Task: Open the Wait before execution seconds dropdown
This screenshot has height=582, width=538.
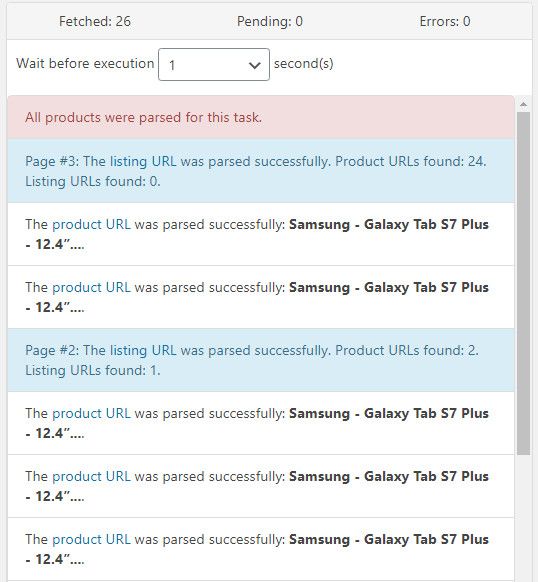Action: [214, 64]
